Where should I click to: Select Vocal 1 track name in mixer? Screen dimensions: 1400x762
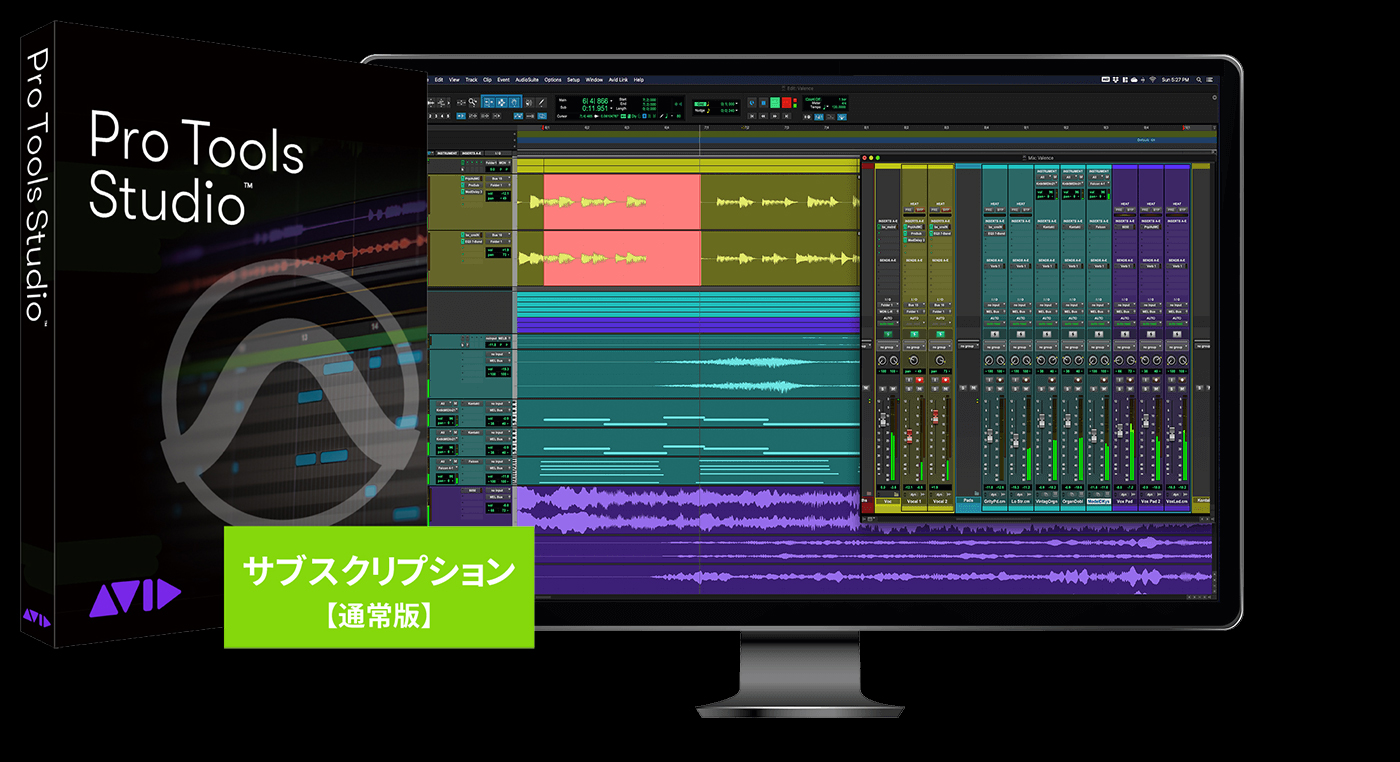pyautogui.click(x=914, y=501)
